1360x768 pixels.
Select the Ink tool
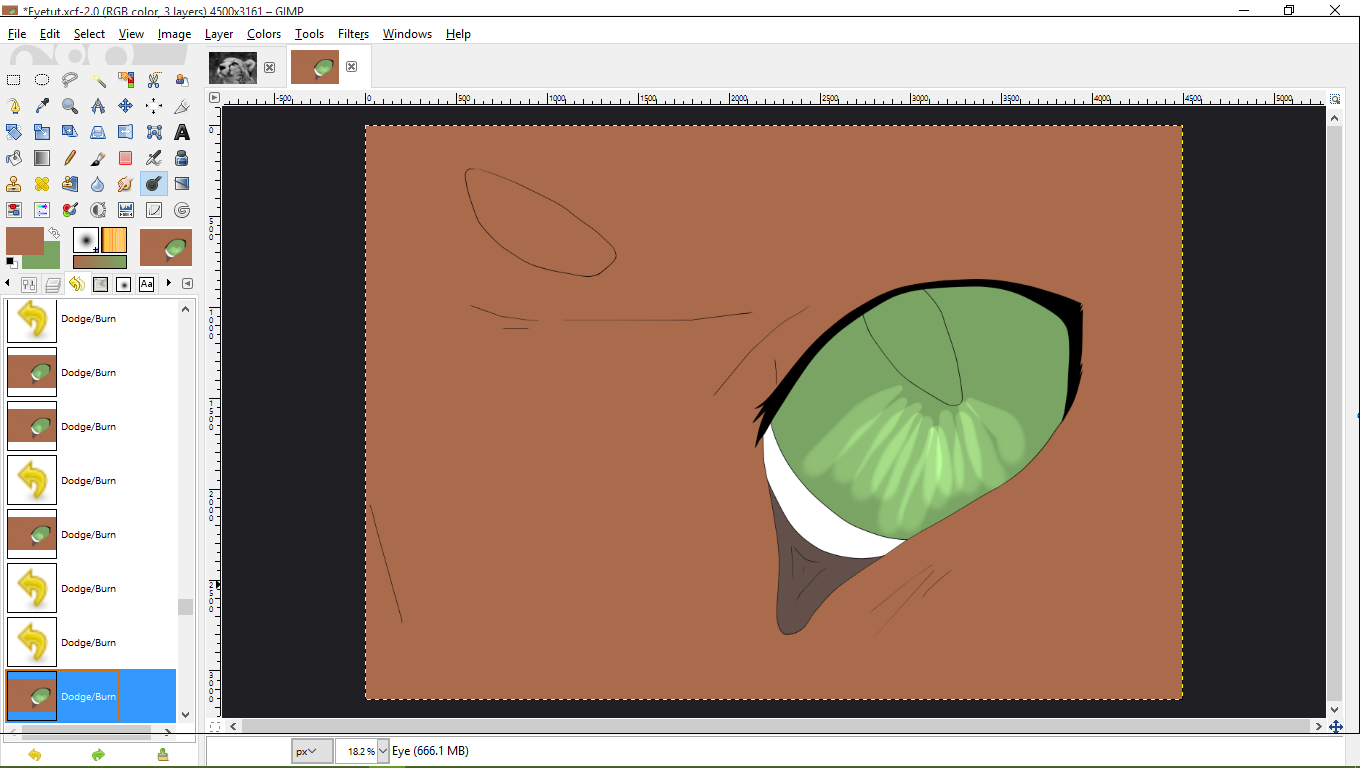tap(182, 158)
